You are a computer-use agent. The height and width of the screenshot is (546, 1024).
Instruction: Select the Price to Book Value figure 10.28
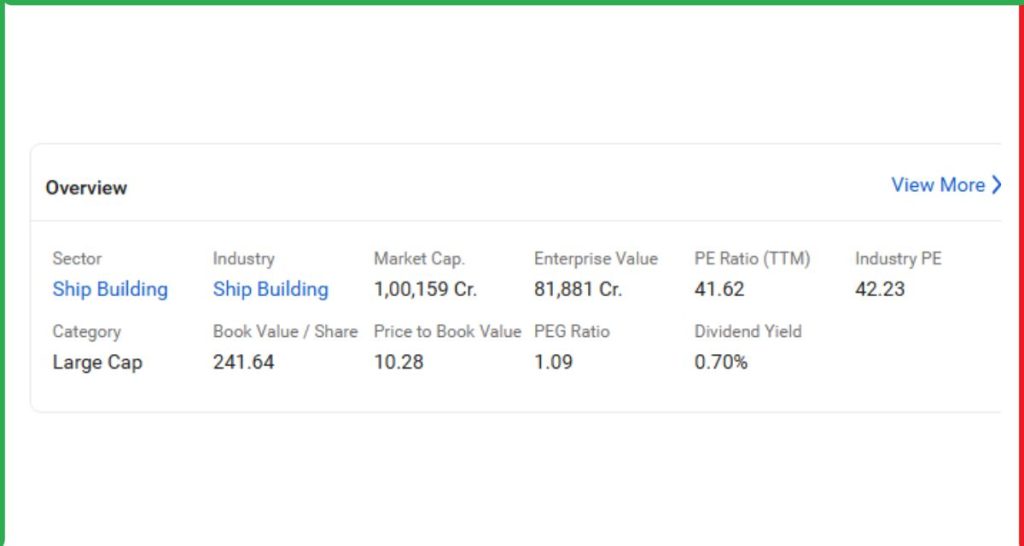coord(398,363)
